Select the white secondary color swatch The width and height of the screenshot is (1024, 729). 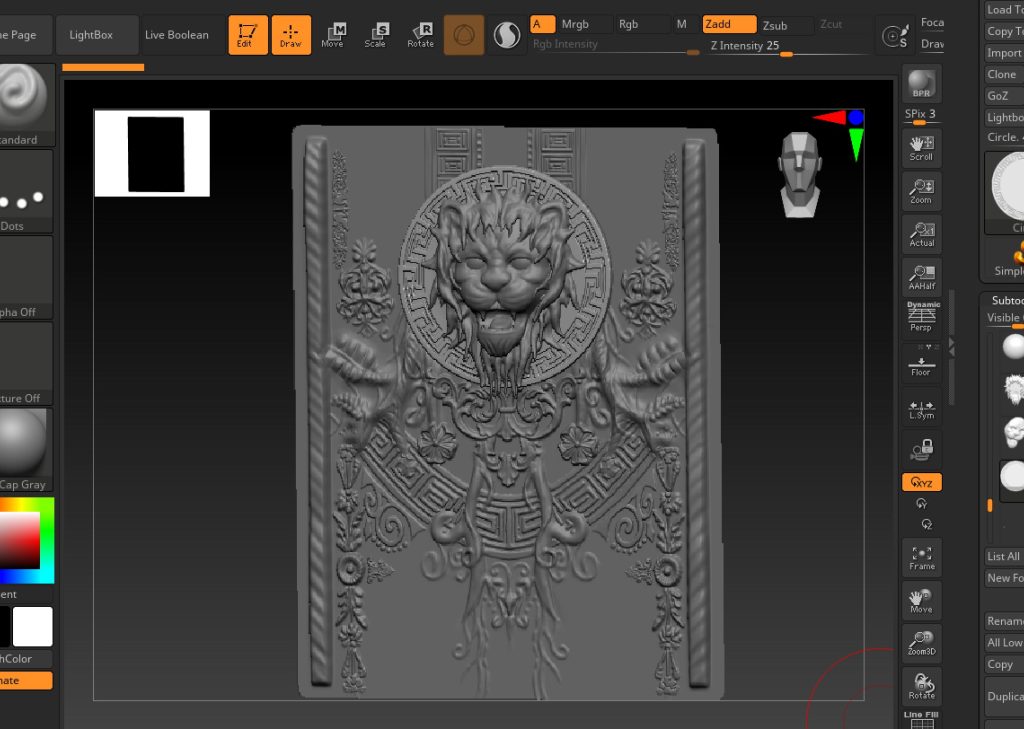tap(33, 626)
